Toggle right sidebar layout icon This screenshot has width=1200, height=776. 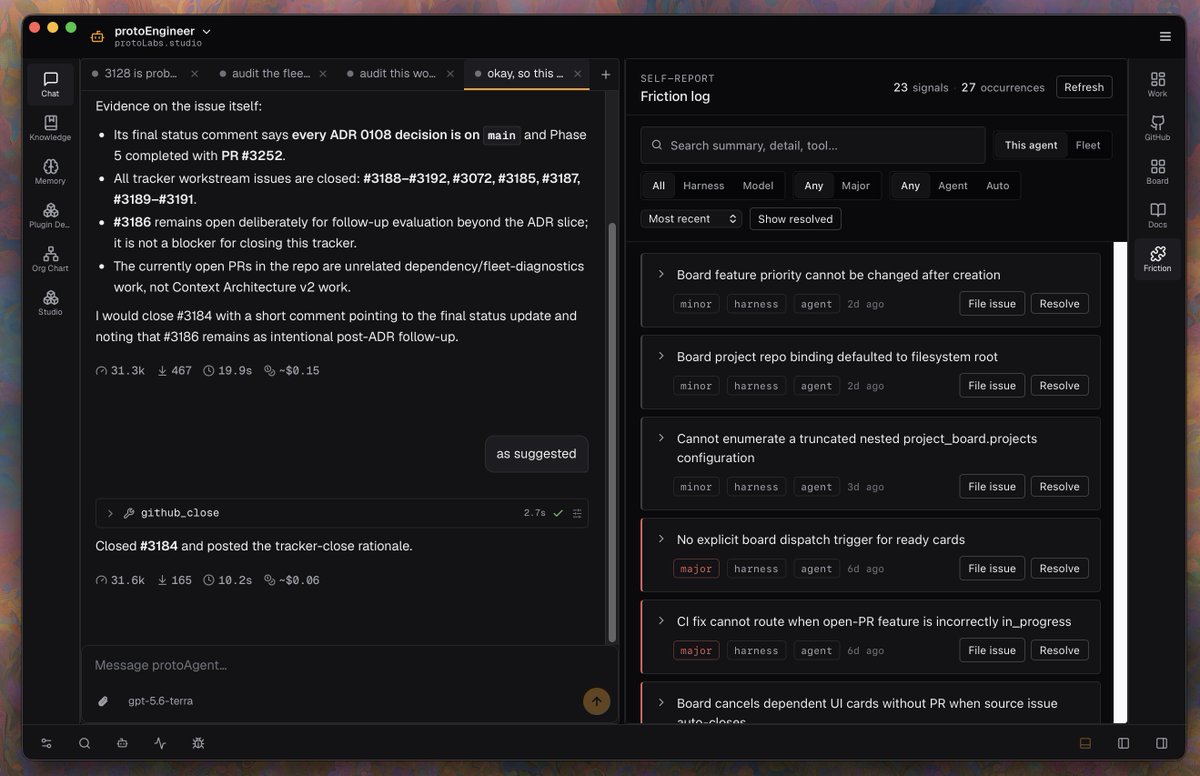click(x=1161, y=743)
